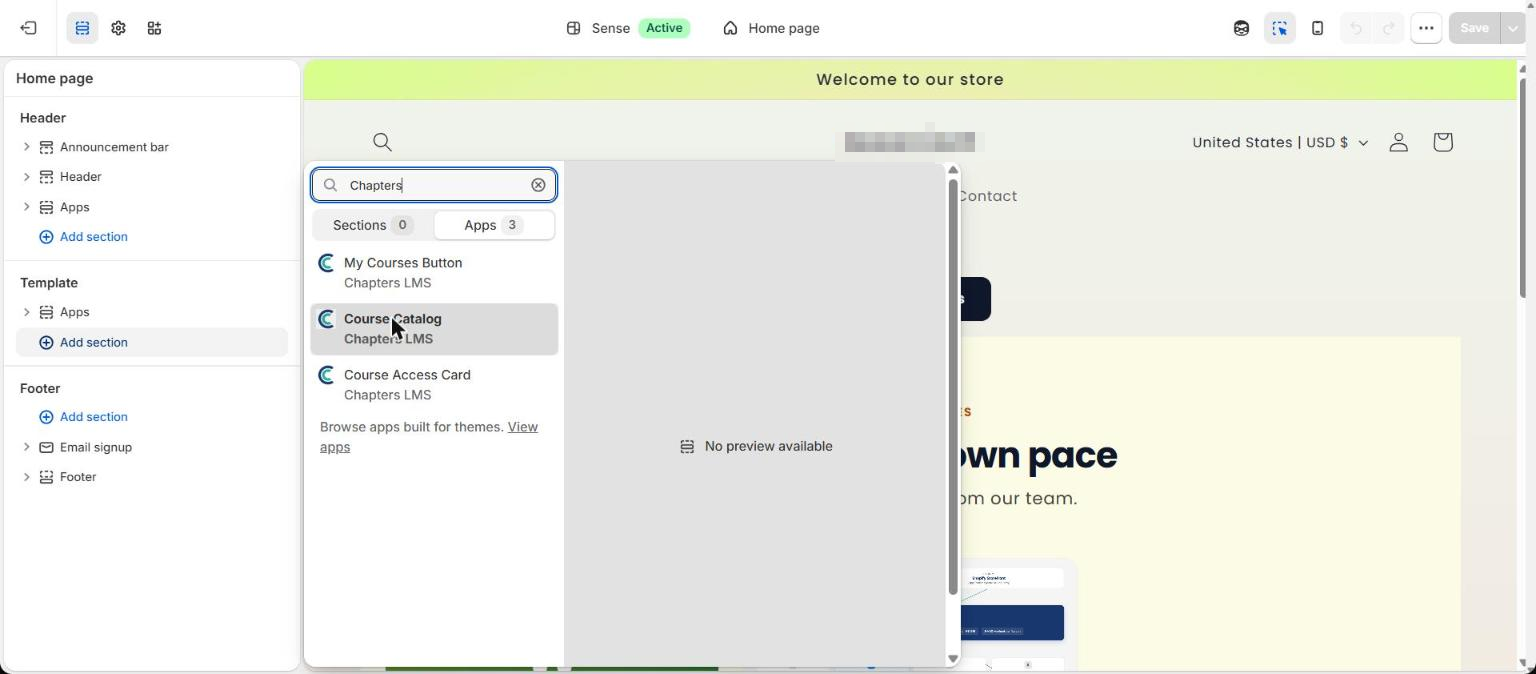Click the store preview search icon
The width and height of the screenshot is (1536, 674).
point(382,142)
